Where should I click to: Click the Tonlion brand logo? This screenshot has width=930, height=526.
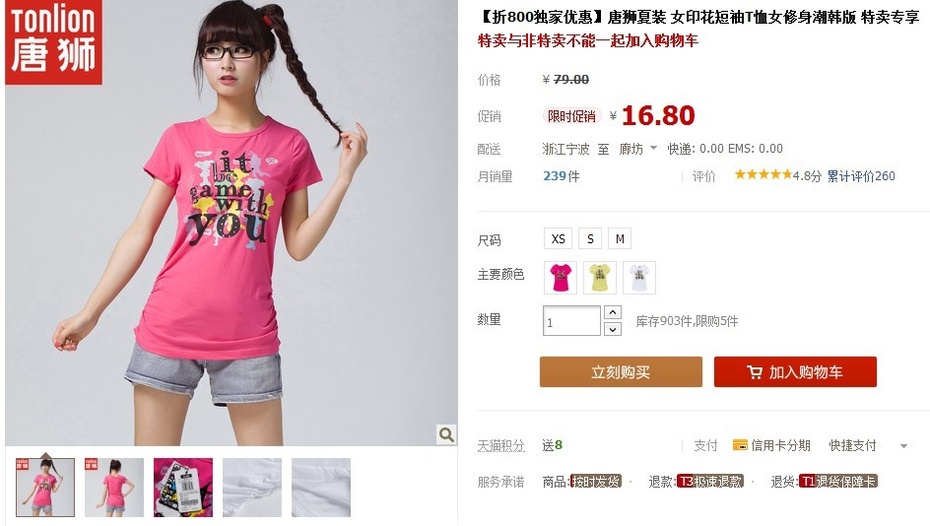click(x=53, y=42)
